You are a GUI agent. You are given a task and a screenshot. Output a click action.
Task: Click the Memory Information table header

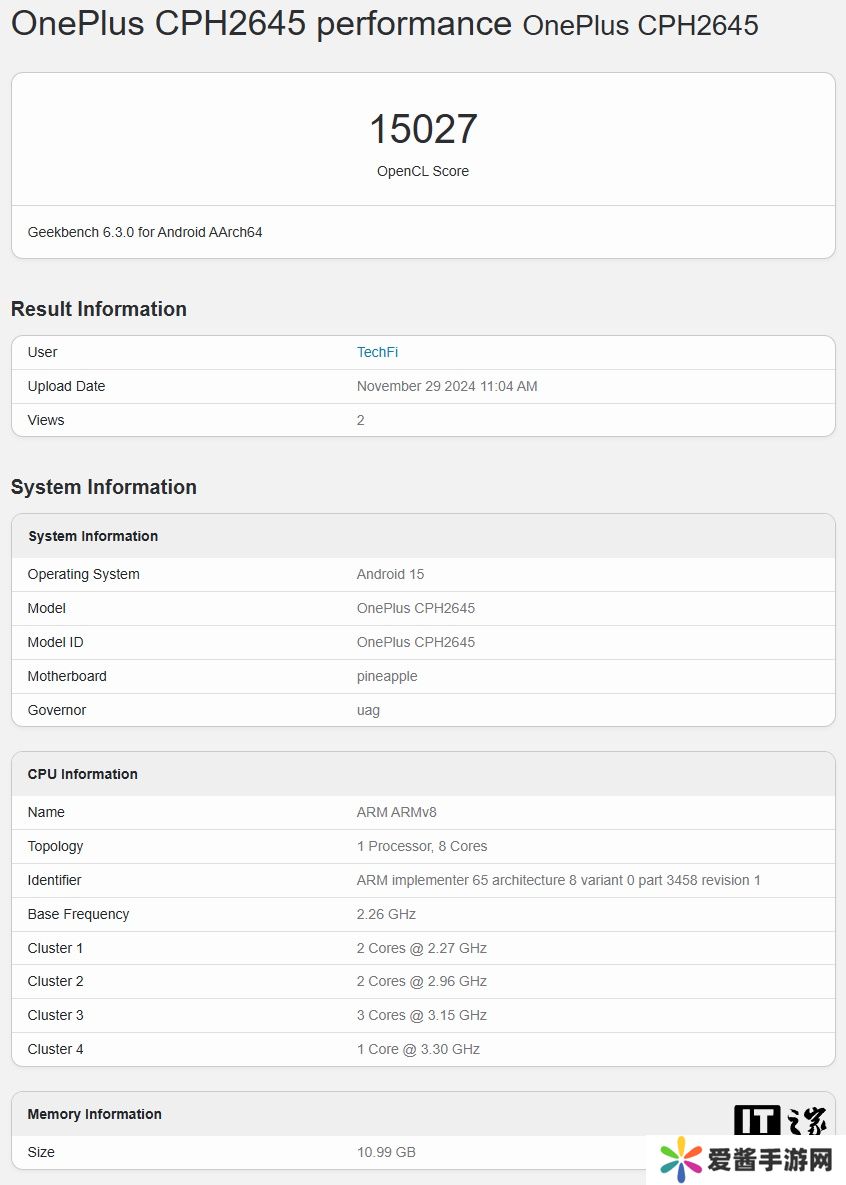95,1114
